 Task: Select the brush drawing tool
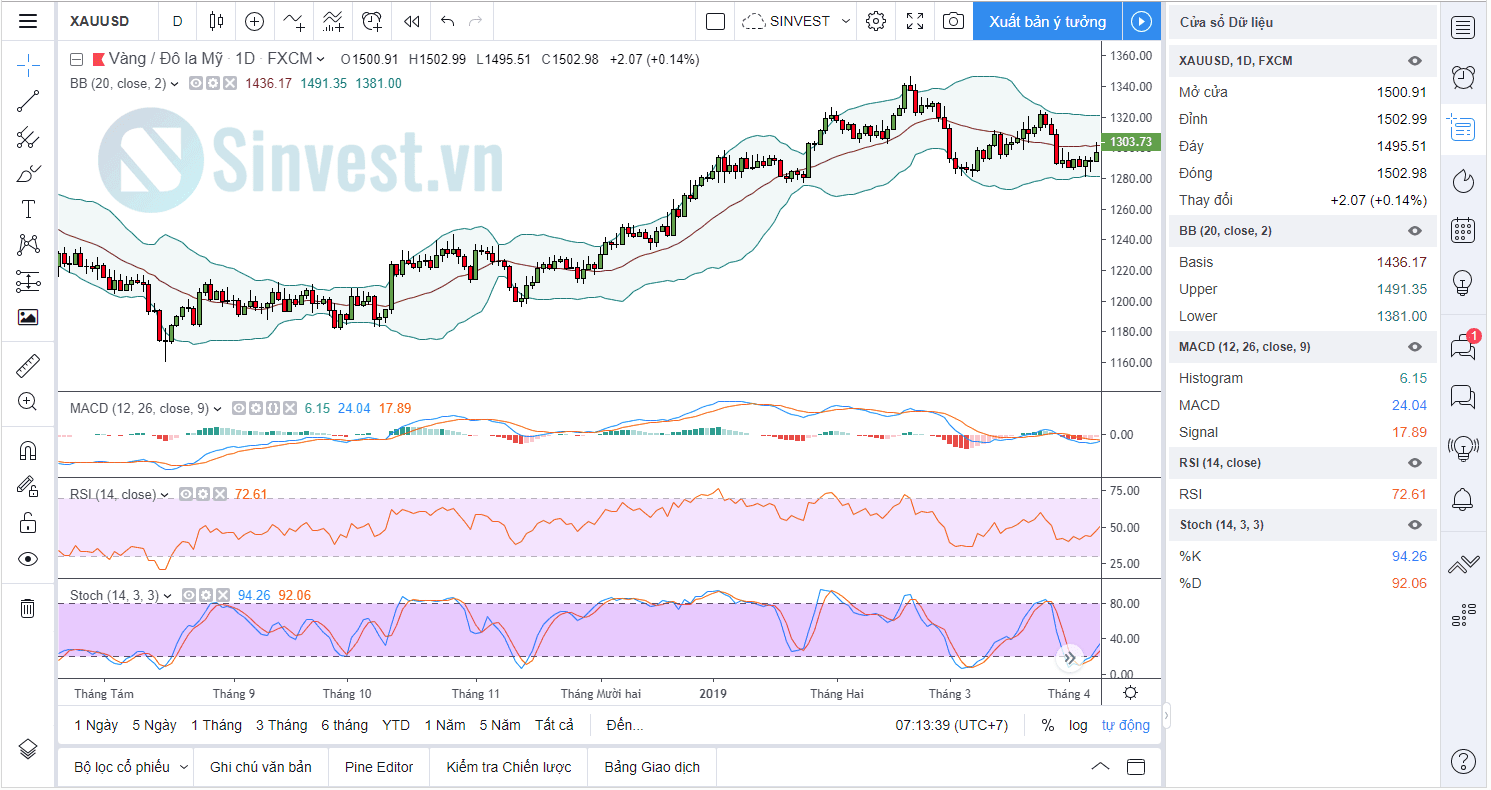[x=28, y=173]
